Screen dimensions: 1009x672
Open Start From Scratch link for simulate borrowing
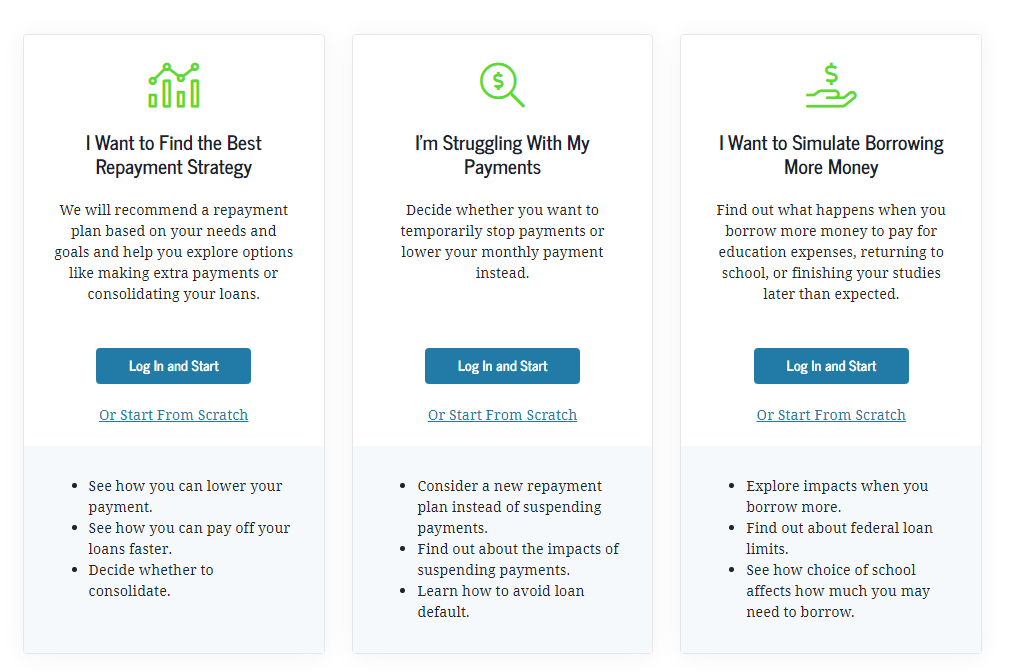pyautogui.click(x=831, y=415)
